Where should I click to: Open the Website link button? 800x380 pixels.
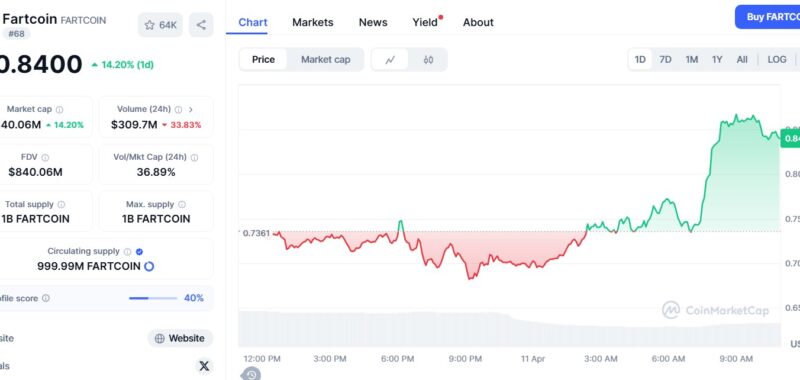[180, 338]
